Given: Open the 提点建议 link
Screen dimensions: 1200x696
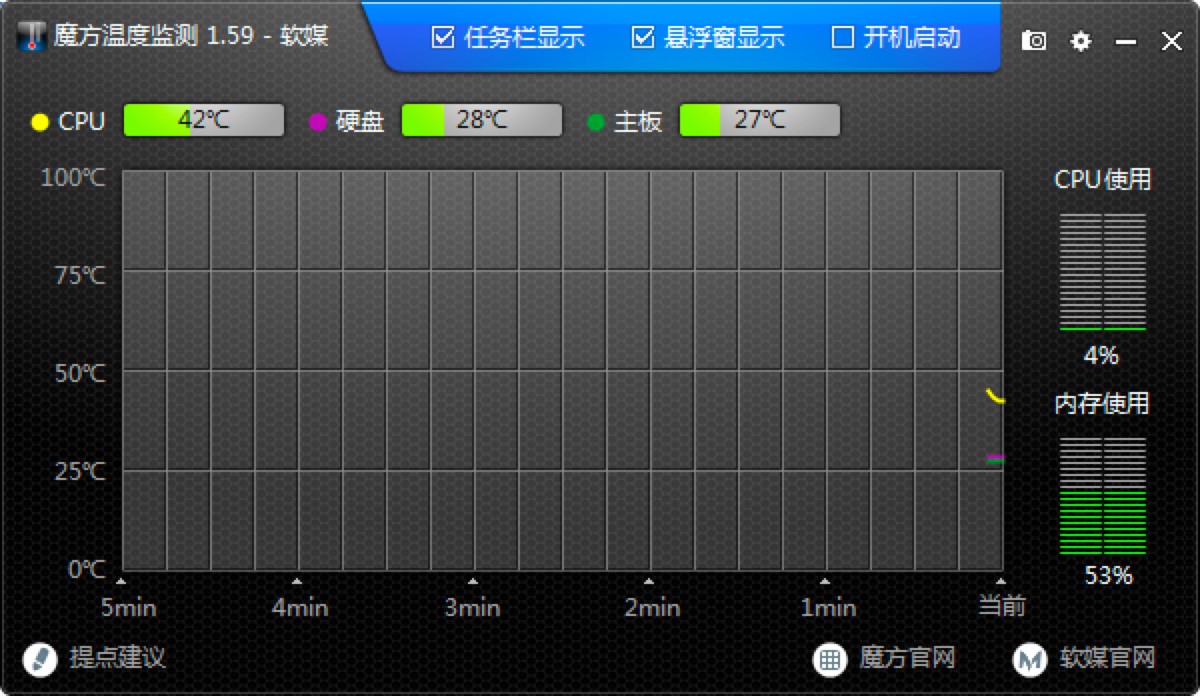Looking at the screenshot, I should click(x=117, y=658).
